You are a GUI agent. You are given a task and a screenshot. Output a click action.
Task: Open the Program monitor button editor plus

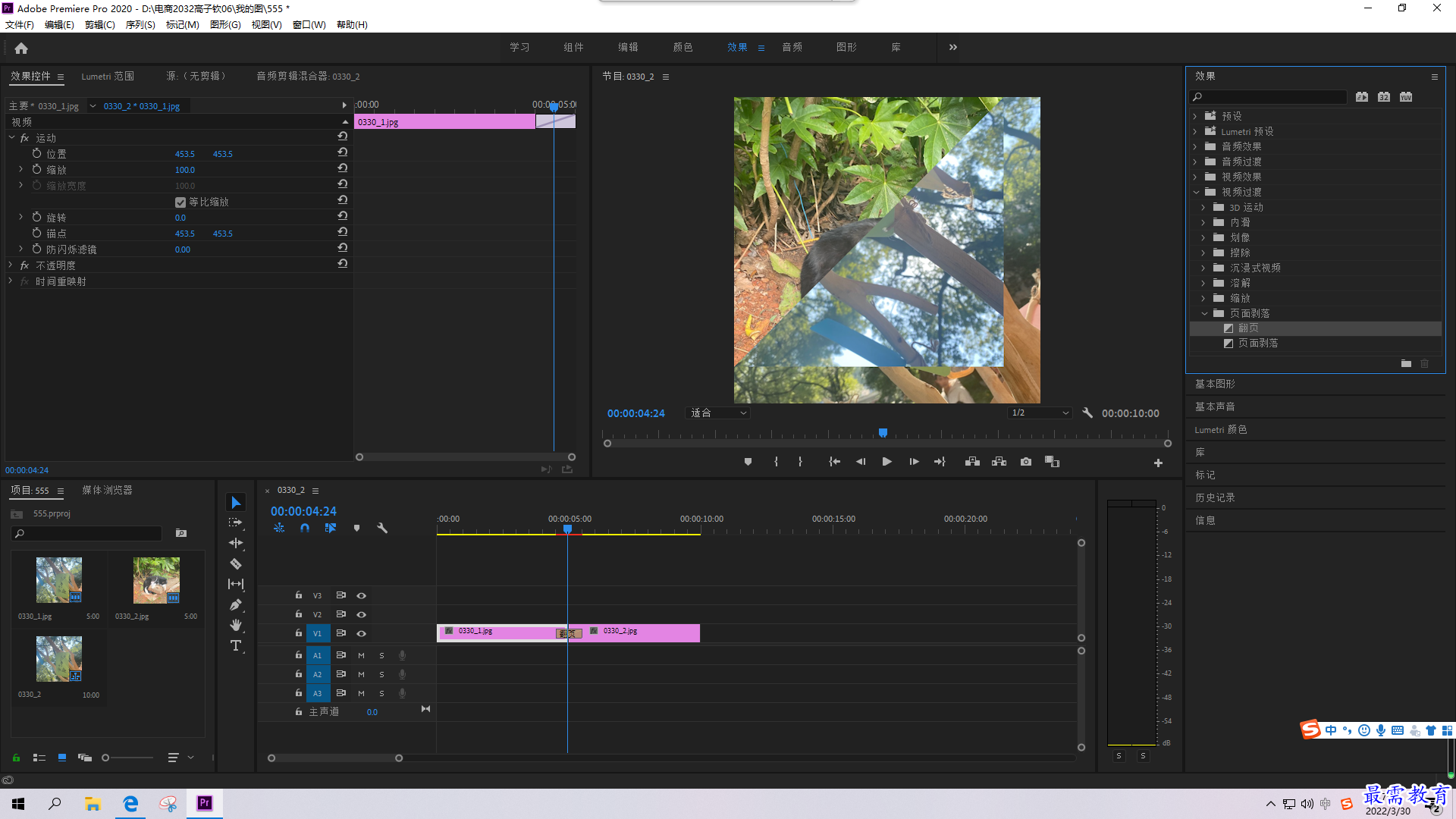tap(1158, 463)
